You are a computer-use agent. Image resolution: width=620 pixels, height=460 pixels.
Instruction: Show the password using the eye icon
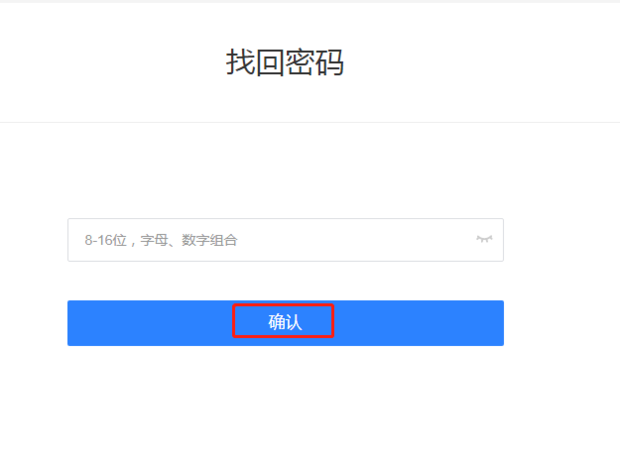coord(484,239)
